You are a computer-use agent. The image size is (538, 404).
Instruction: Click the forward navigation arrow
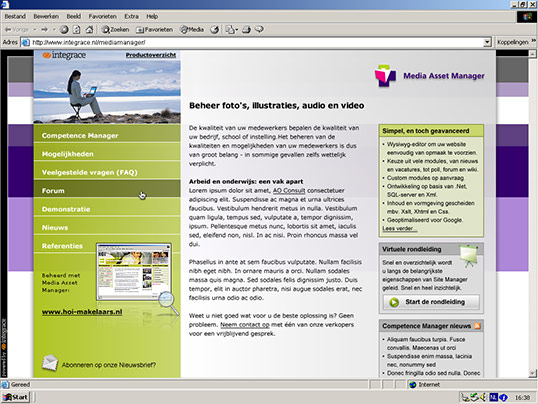click(x=44, y=30)
